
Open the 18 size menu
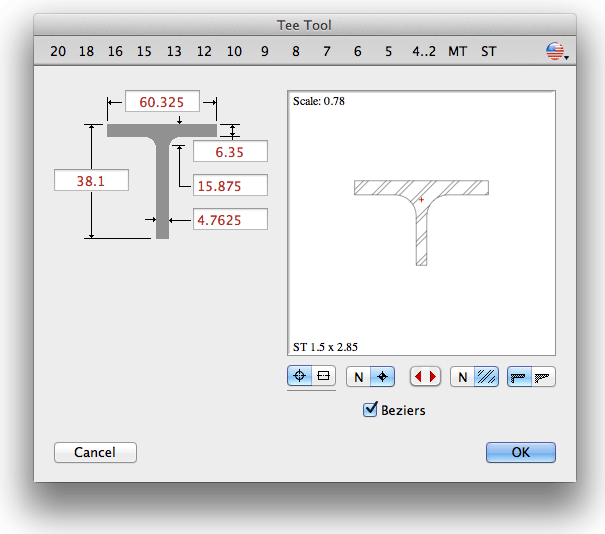(86, 51)
